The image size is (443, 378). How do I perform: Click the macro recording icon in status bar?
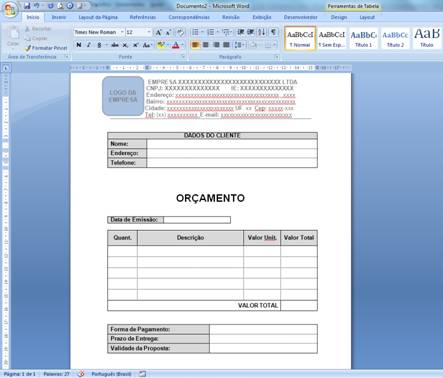point(142,374)
